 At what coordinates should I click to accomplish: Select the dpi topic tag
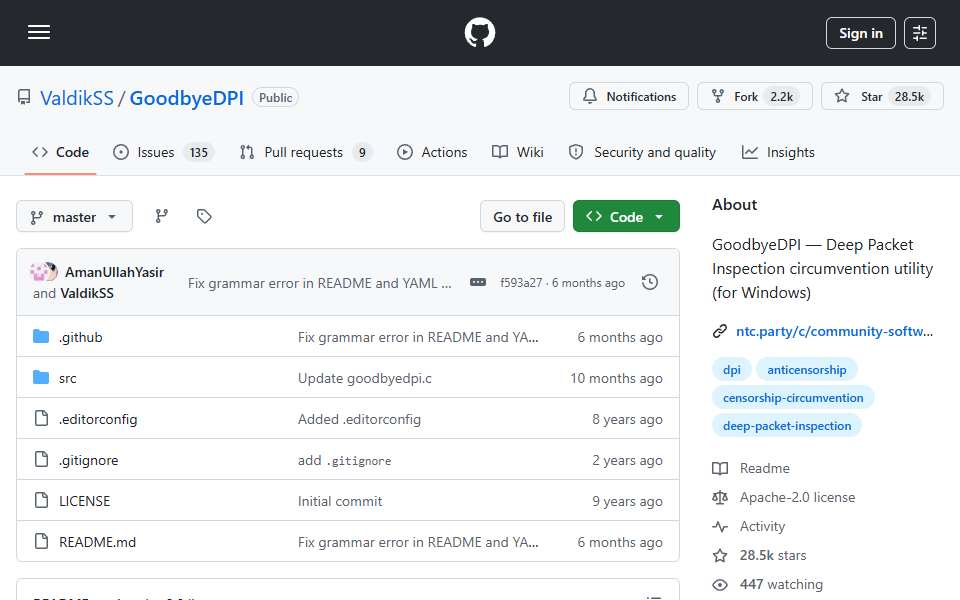tap(732, 370)
